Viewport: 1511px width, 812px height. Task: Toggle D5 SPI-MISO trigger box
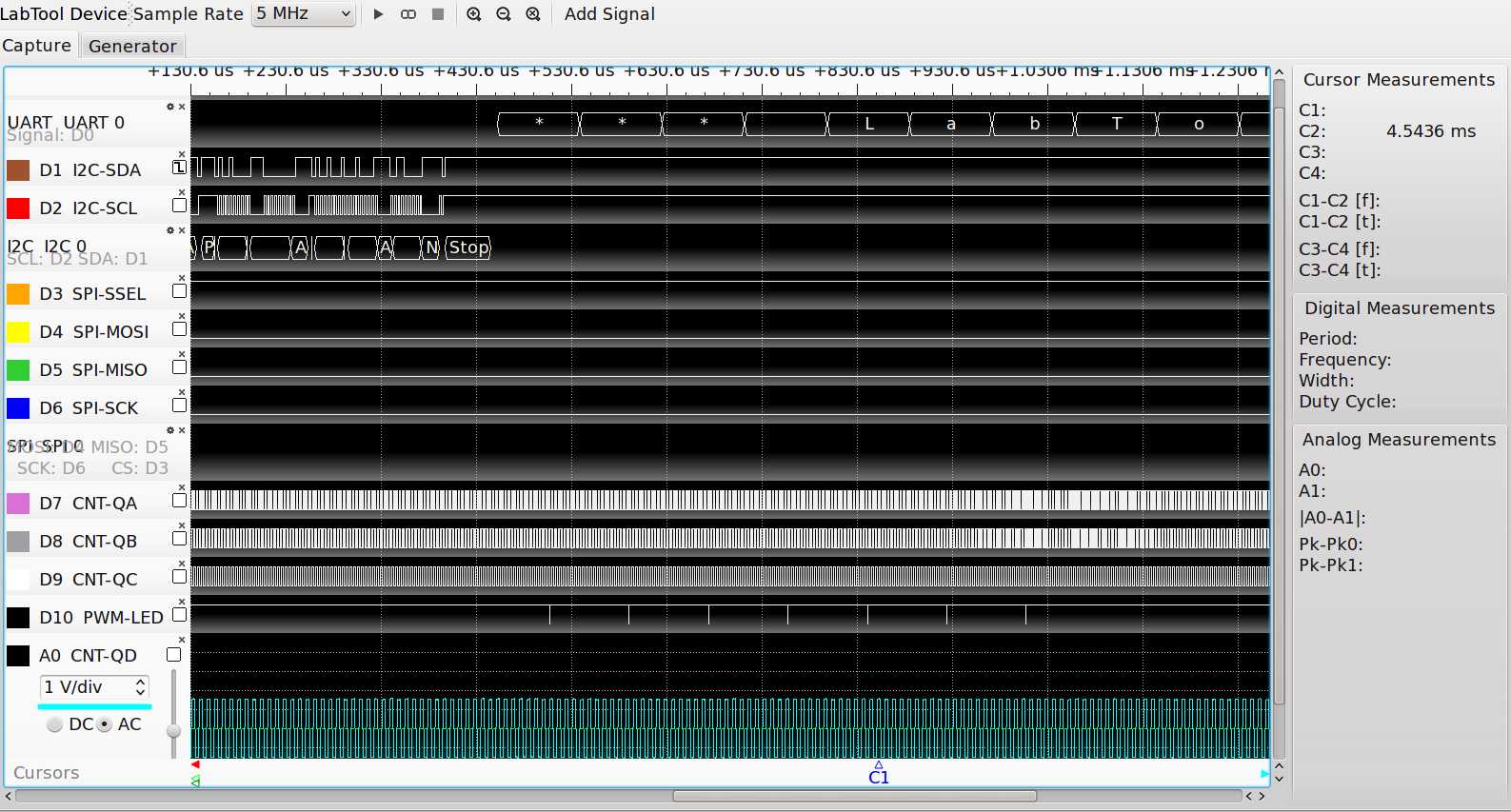pyautogui.click(x=179, y=367)
